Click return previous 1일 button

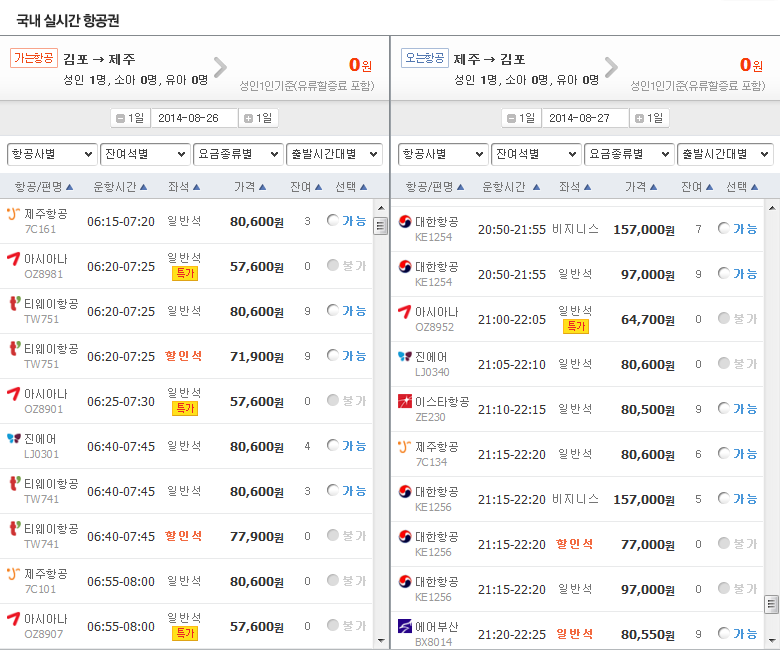coord(521,119)
